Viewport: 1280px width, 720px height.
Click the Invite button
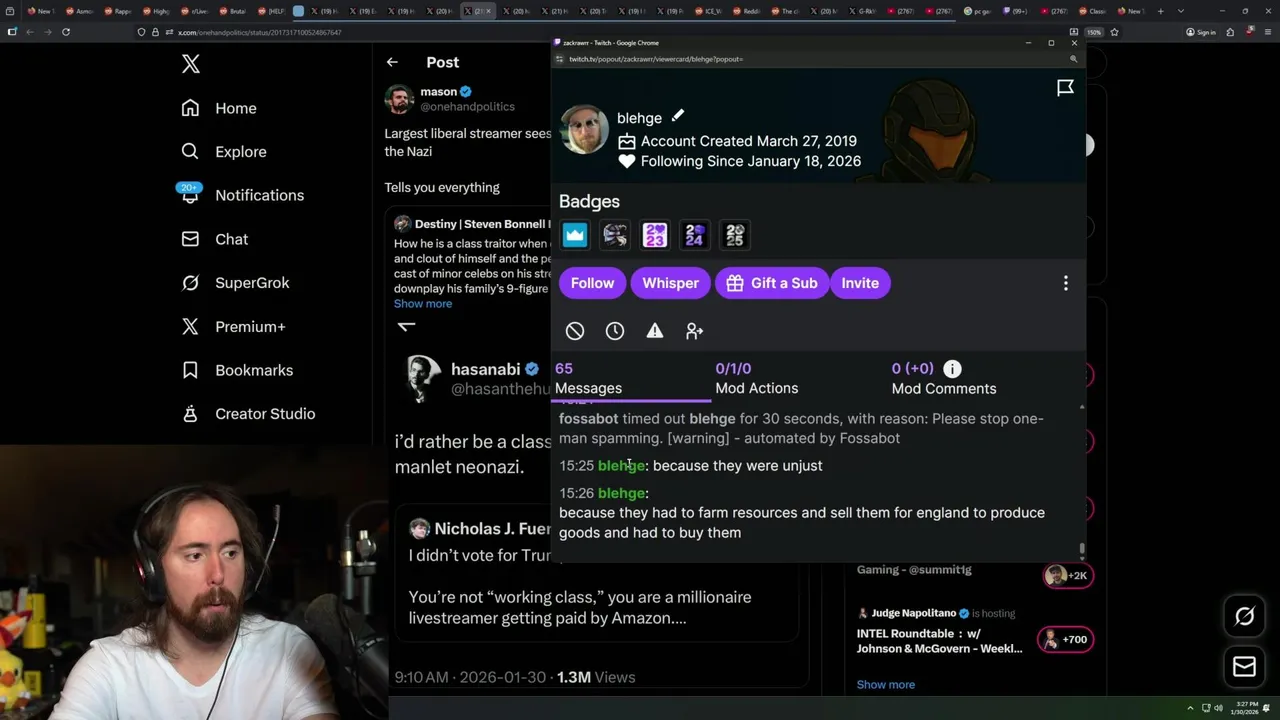tap(860, 283)
